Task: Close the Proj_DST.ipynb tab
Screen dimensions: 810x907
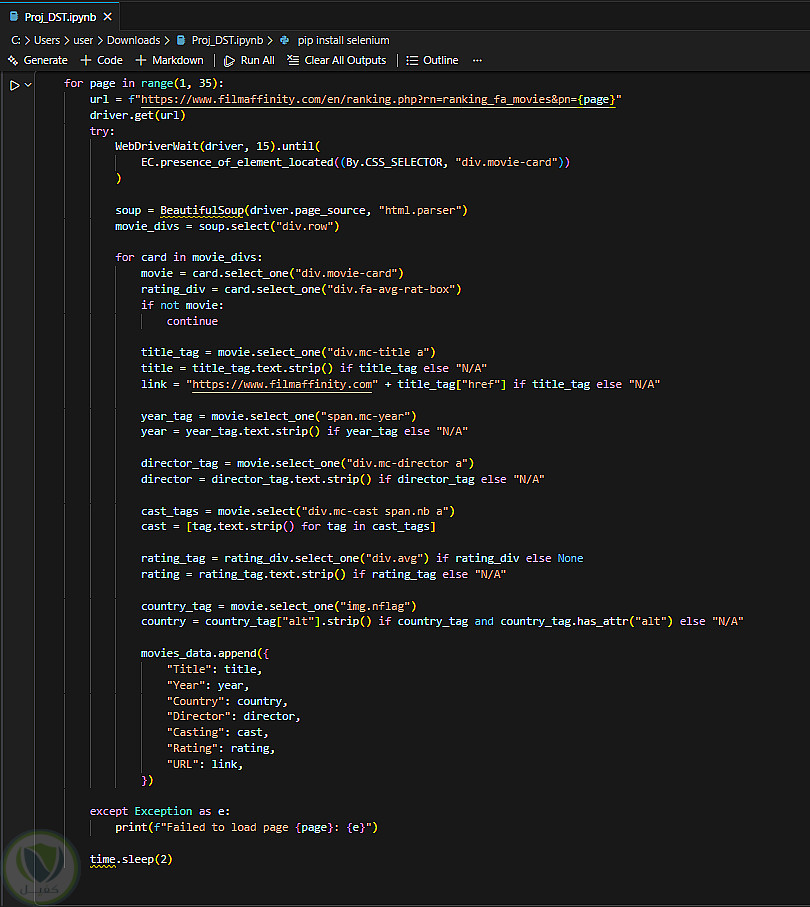Action: pyautogui.click(x=107, y=17)
